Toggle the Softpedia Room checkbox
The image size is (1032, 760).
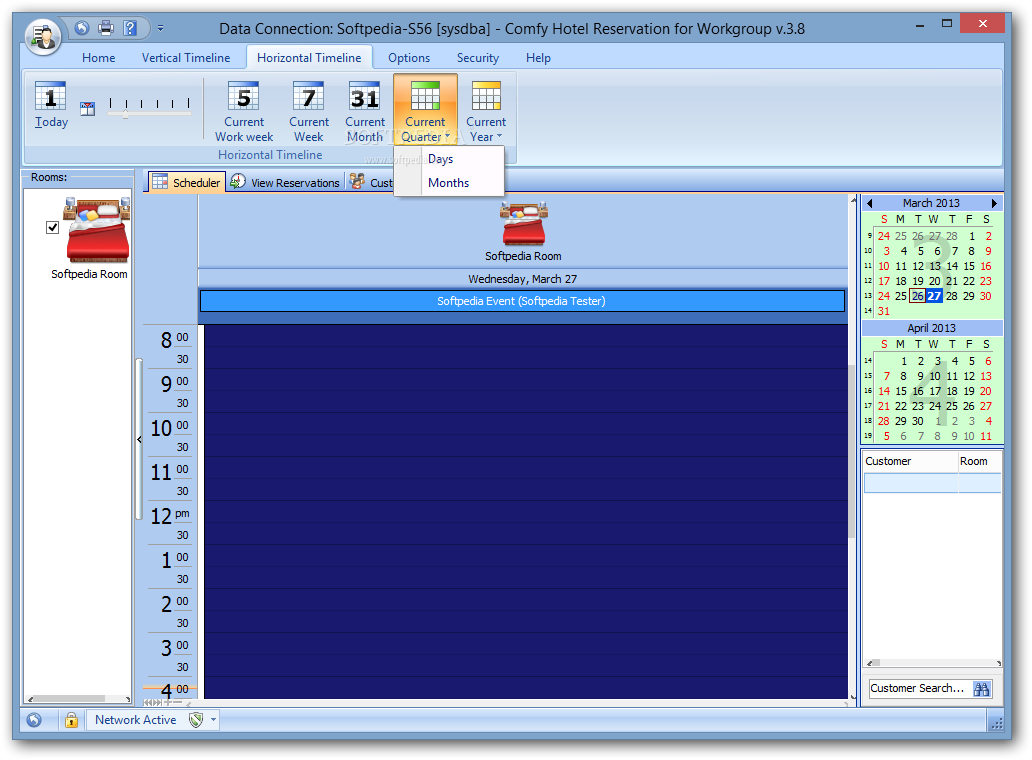(x=53, y=228)
